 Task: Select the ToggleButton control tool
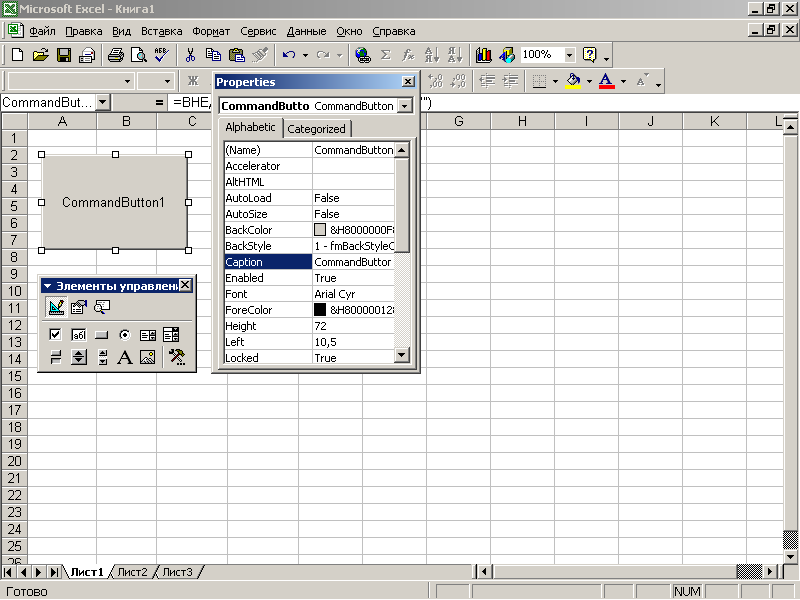click(x=55, y=357)
